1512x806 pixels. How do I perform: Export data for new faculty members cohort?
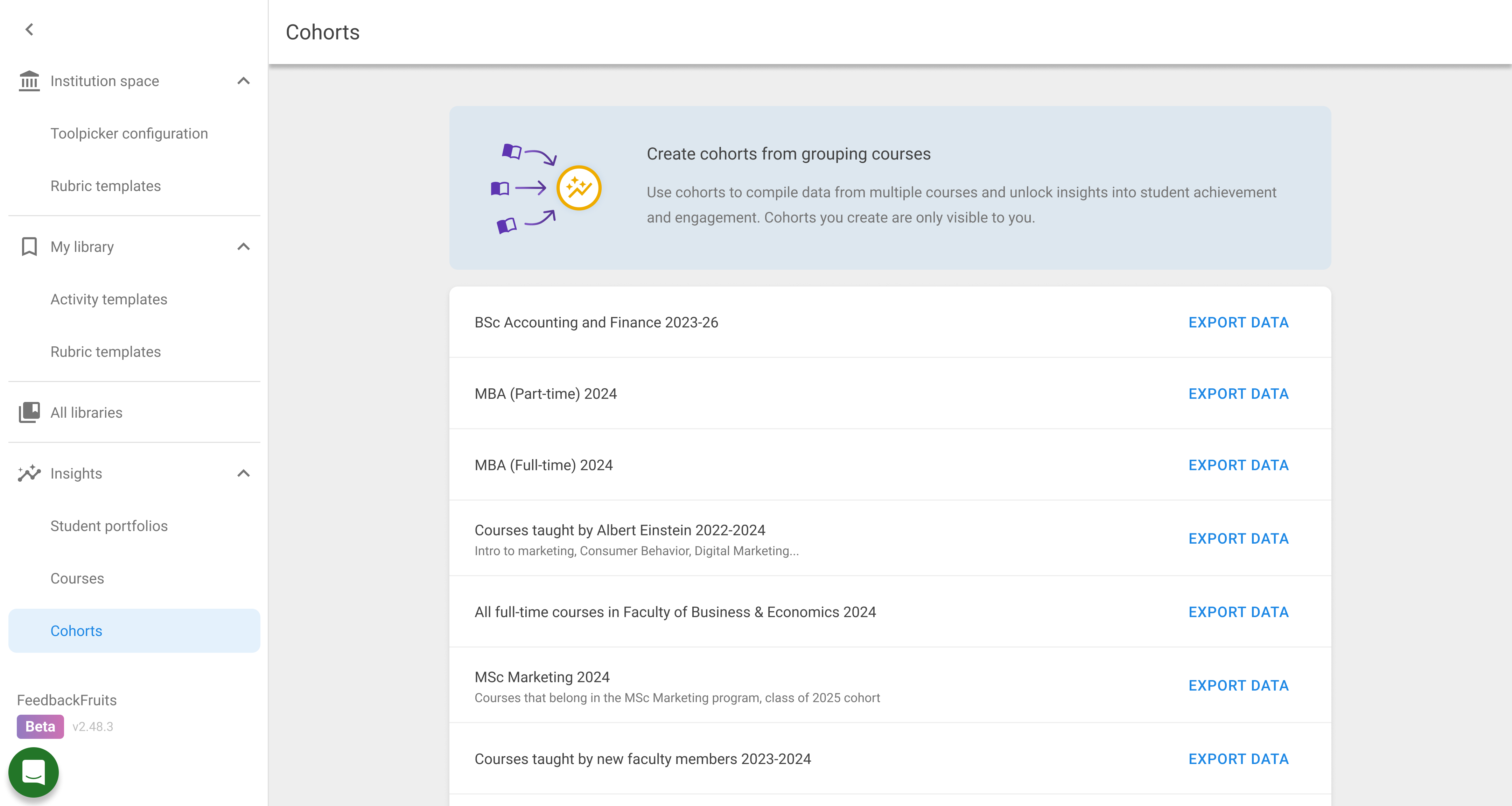tap(1239, 759)
